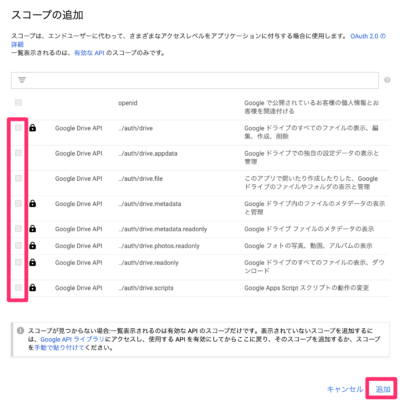
Task: Click the キャンセル button
Action: [x=345, y=389]
